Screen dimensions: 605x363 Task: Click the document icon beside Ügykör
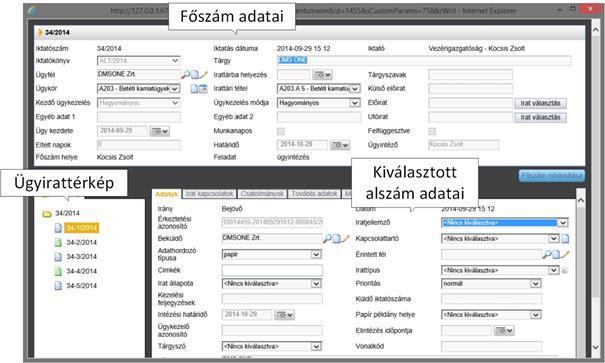(194, 89)
